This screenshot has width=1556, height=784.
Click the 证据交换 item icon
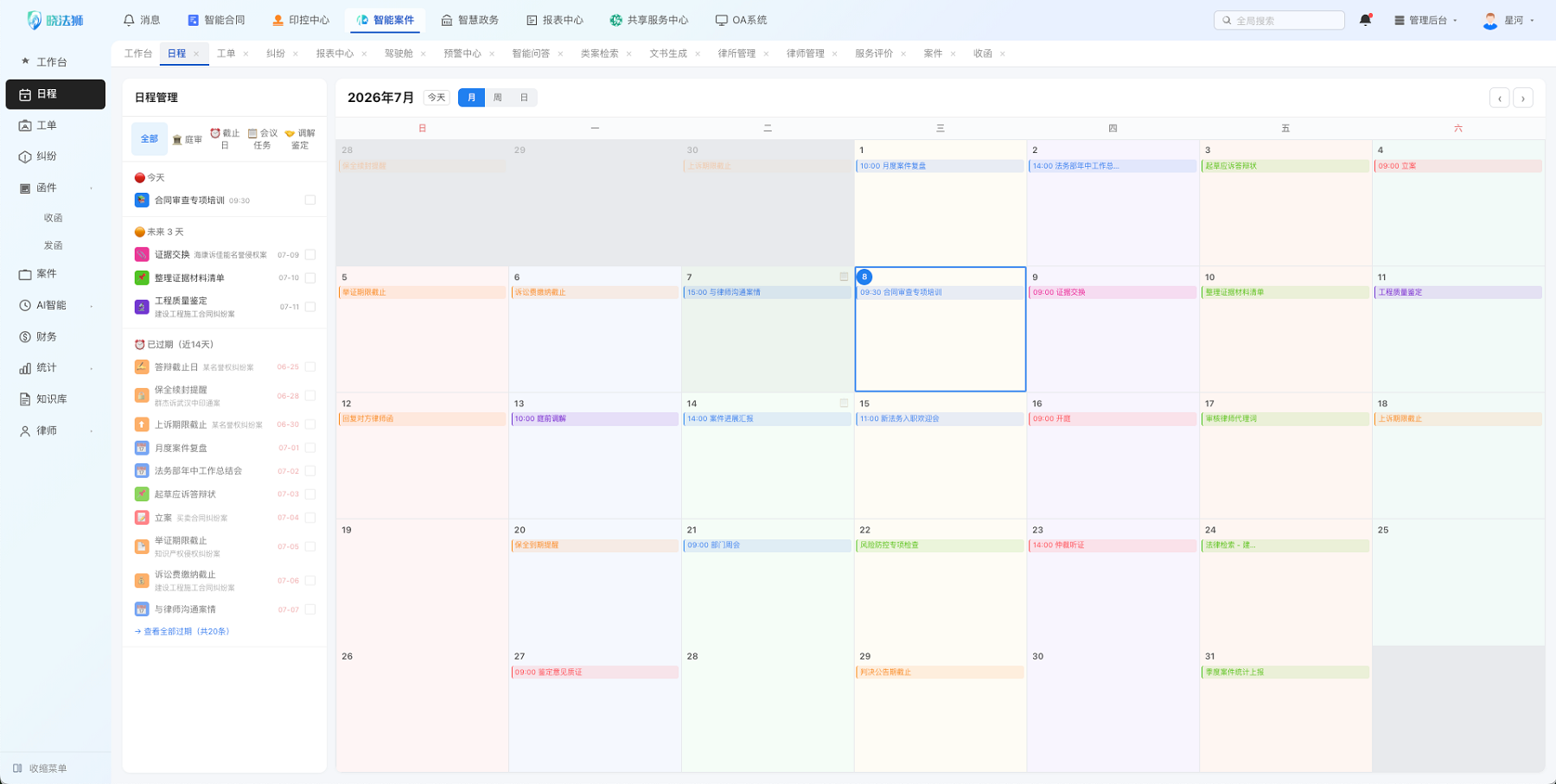pyautogui.click(x=142, y=254)
